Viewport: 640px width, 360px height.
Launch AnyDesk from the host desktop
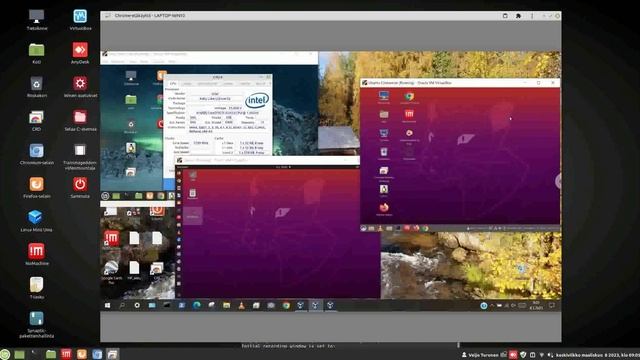click(x=80, y=50)
